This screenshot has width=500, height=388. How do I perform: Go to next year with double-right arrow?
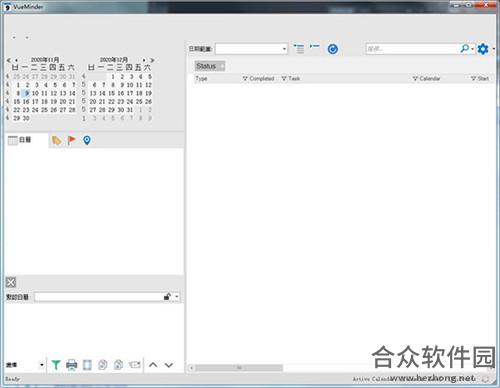pos(152,60)
